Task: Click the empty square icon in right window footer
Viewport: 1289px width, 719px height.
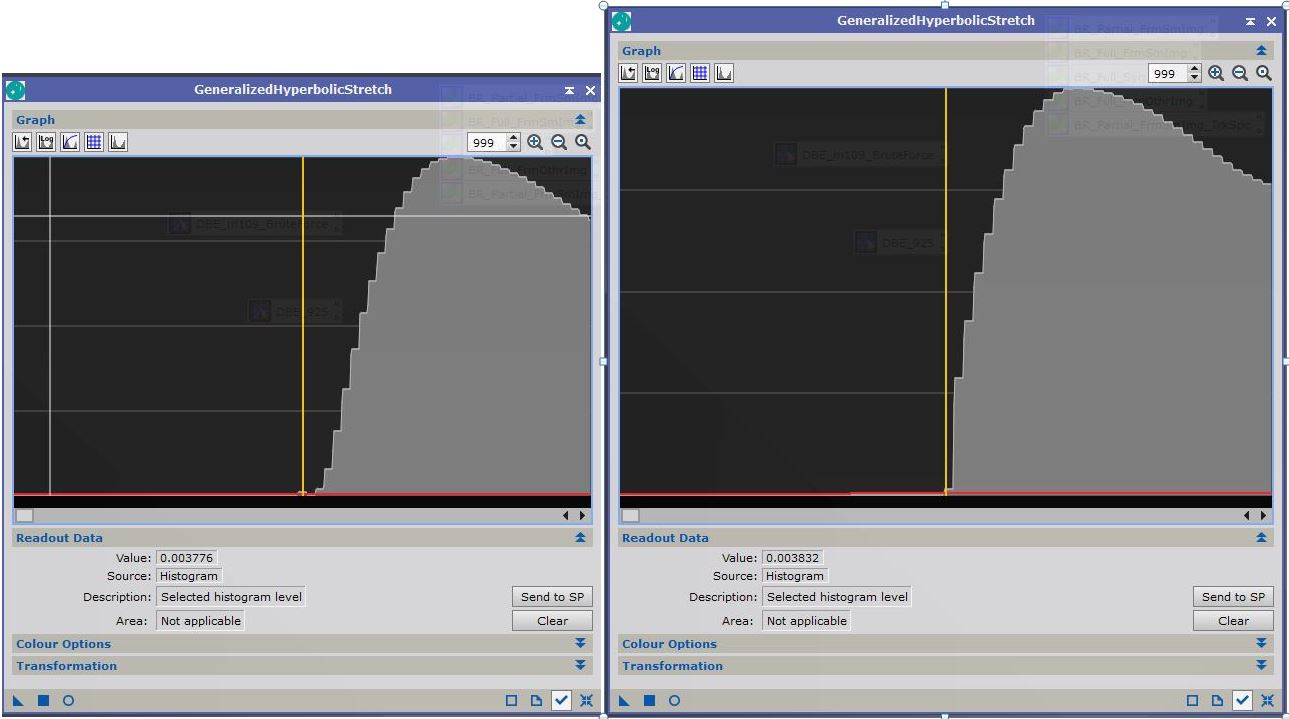Action: click(1192, 701)
